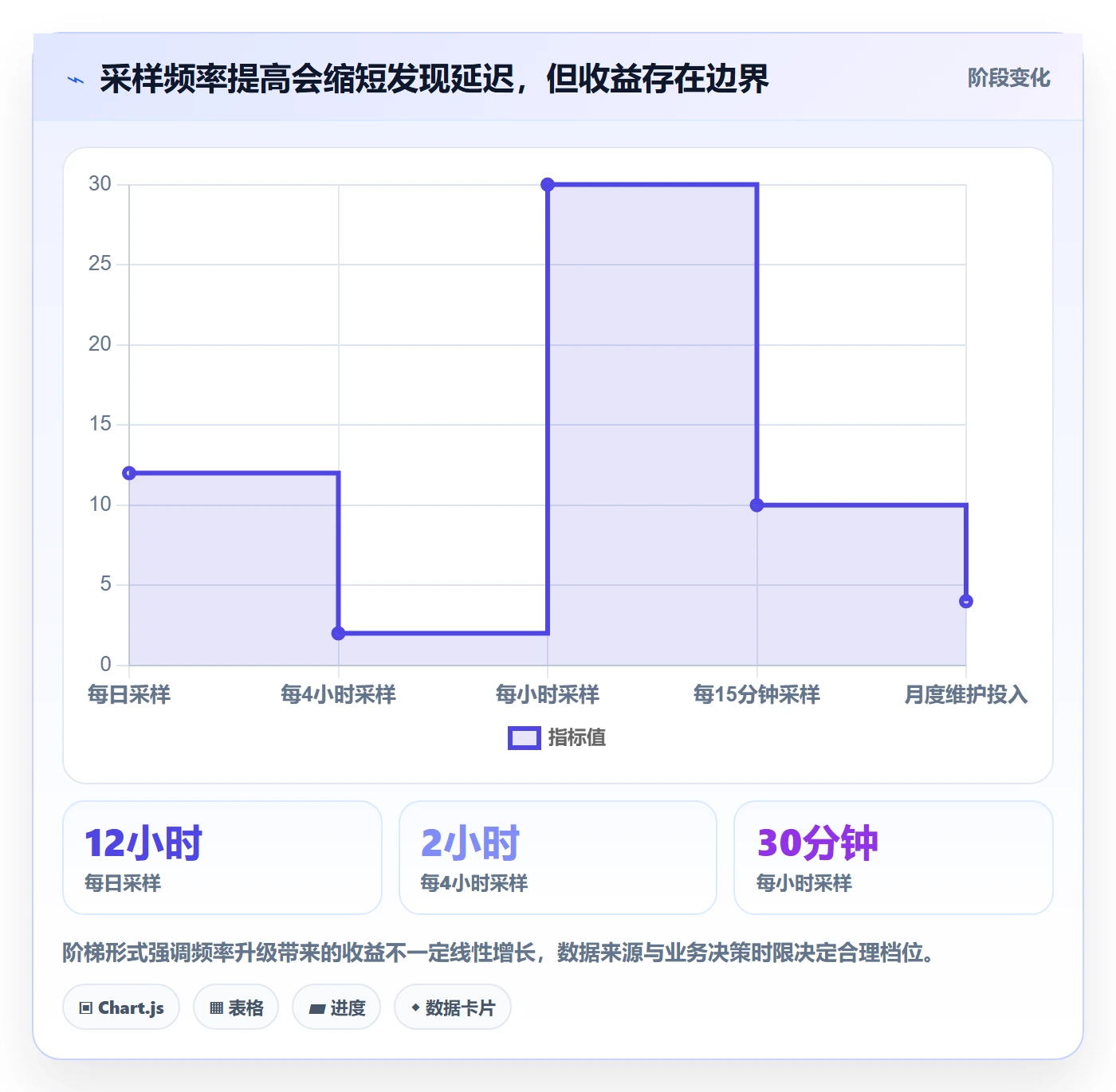Click the 表格 tag chip
The image size is (1116, 1092).
[x=236, y=1008]
